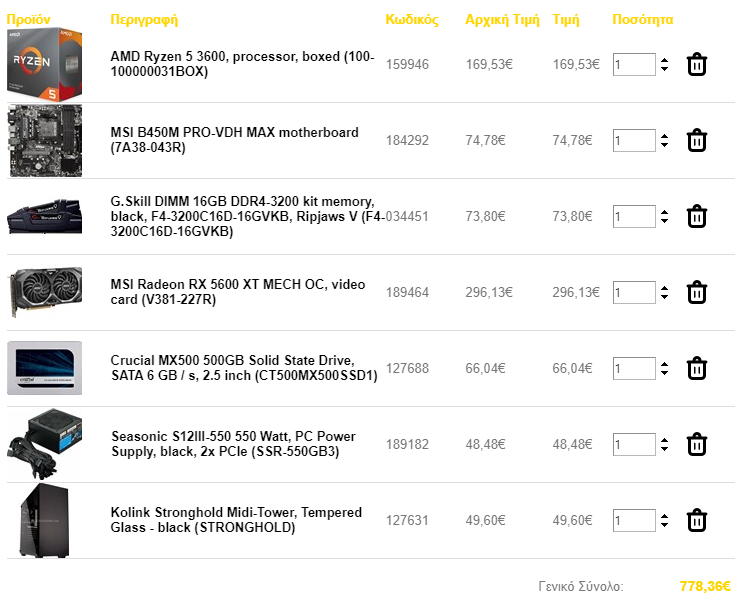Increase quantity of G.Skill memory kit
The height and width of the screenshot is (600, 737).
pyautogui.click(x=664, y=212)
